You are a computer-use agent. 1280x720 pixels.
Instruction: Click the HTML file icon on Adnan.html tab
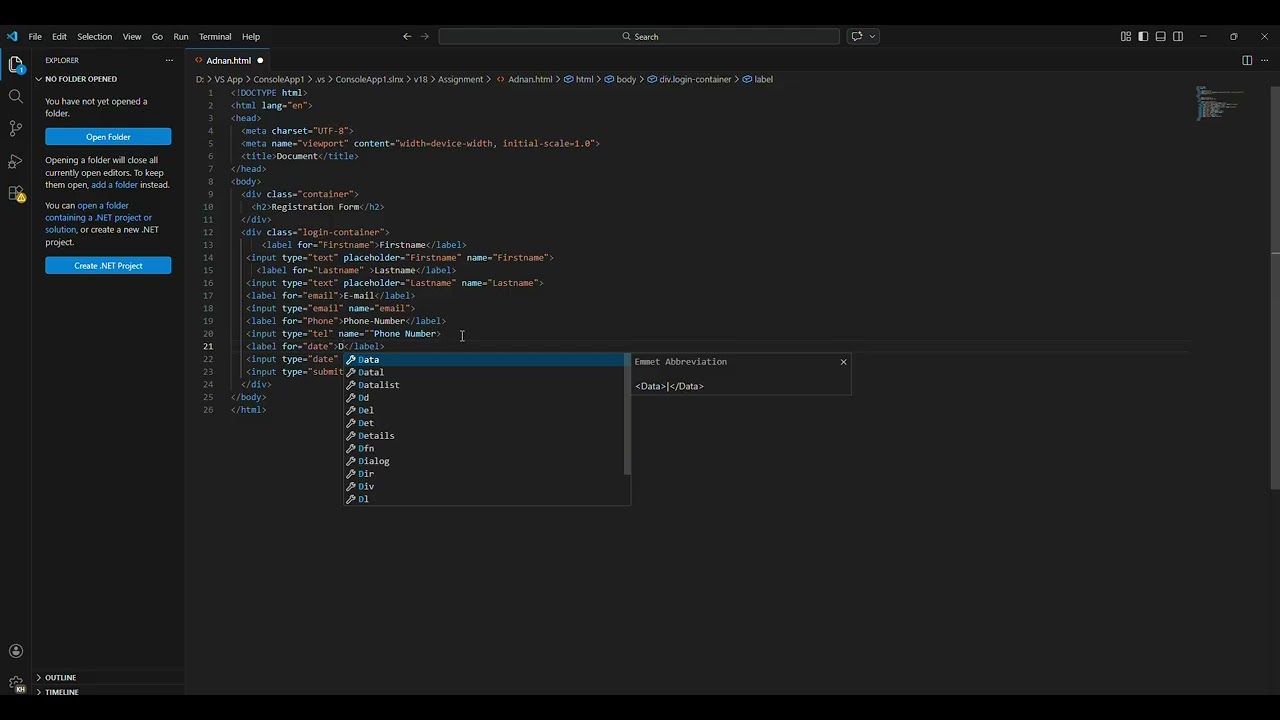pos(198,60)
